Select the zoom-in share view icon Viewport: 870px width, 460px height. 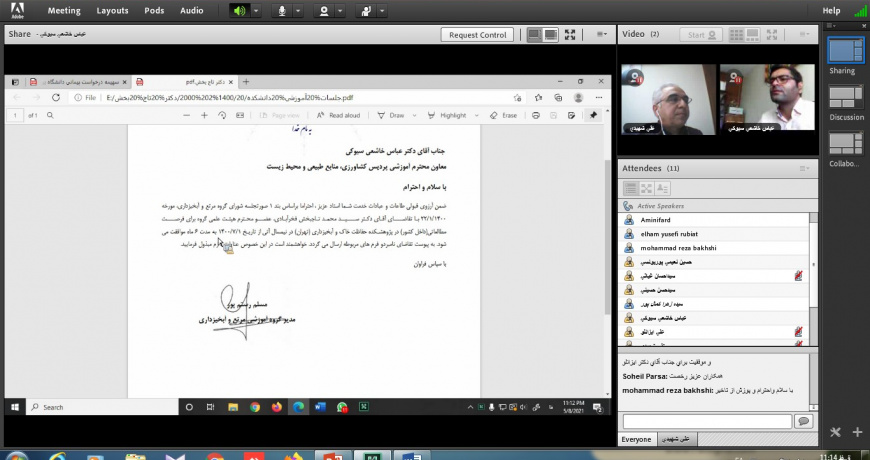click(550, 35)
